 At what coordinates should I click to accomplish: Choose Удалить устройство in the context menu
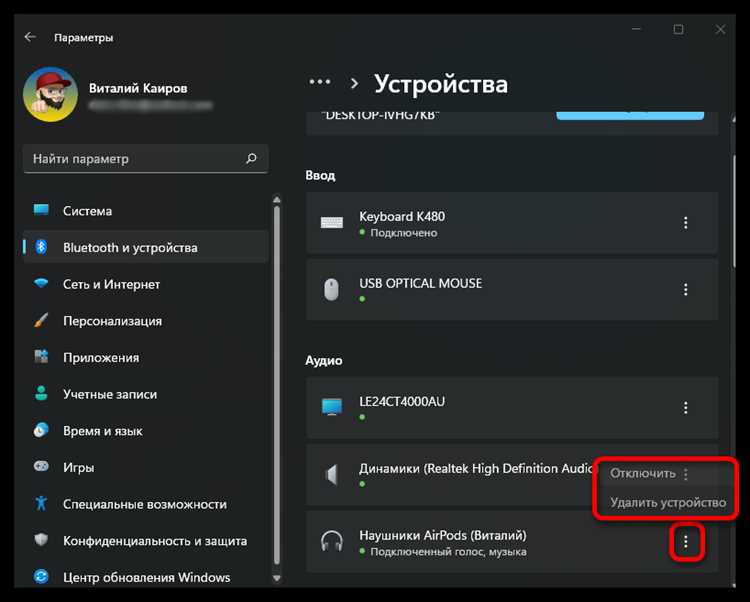tap(668, 503)
